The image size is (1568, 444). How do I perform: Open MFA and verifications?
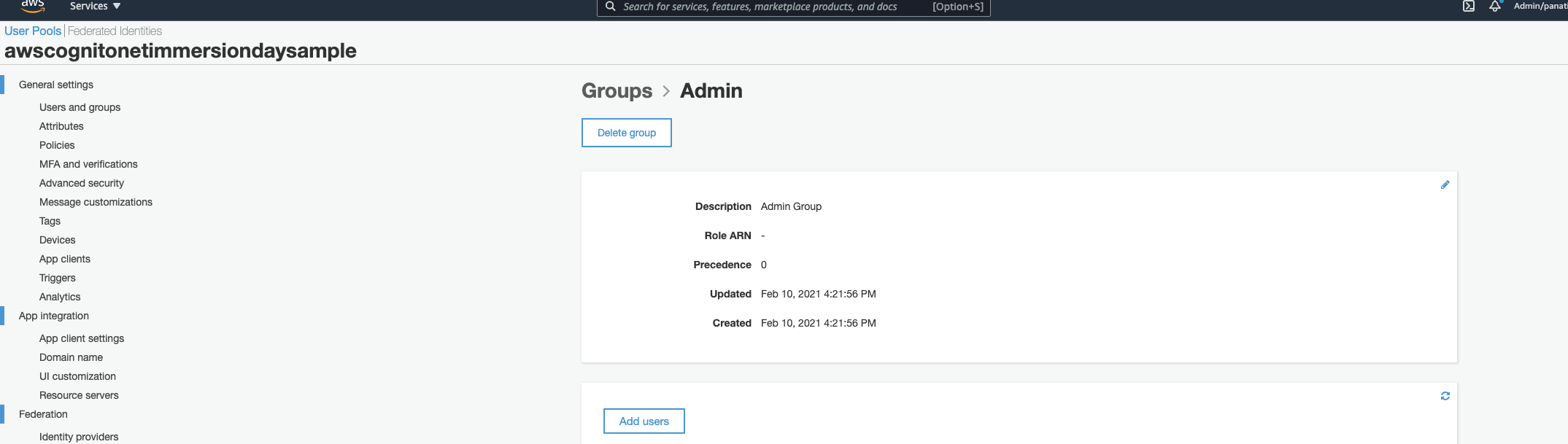coord(88,164)
